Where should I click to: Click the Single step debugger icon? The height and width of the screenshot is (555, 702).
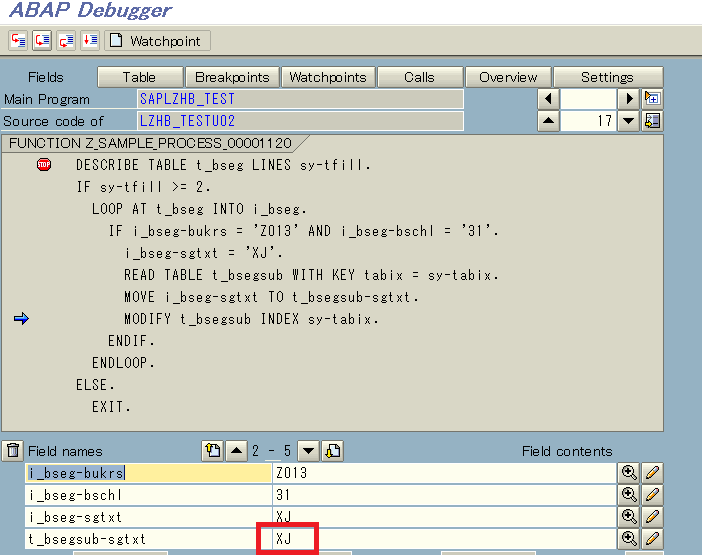pyautogui.click(x=18, y=41)
